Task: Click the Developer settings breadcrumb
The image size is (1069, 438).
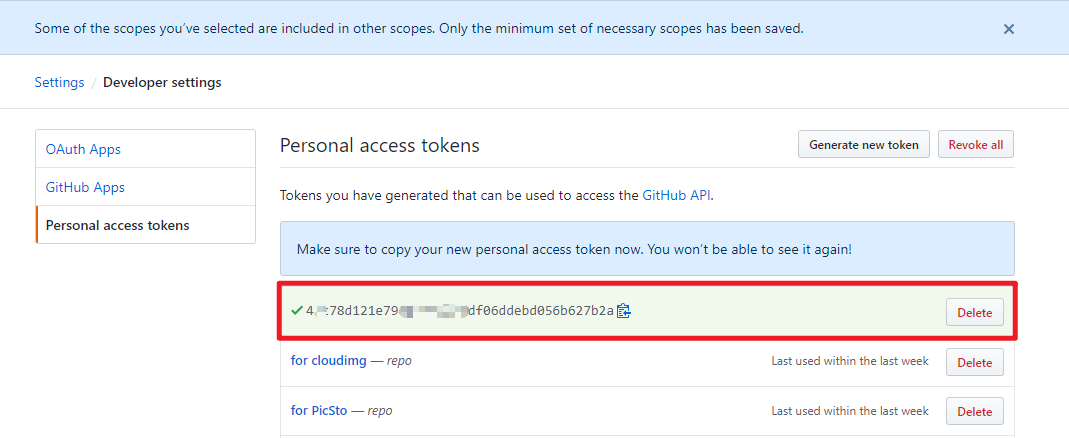Action: (162, 83)
